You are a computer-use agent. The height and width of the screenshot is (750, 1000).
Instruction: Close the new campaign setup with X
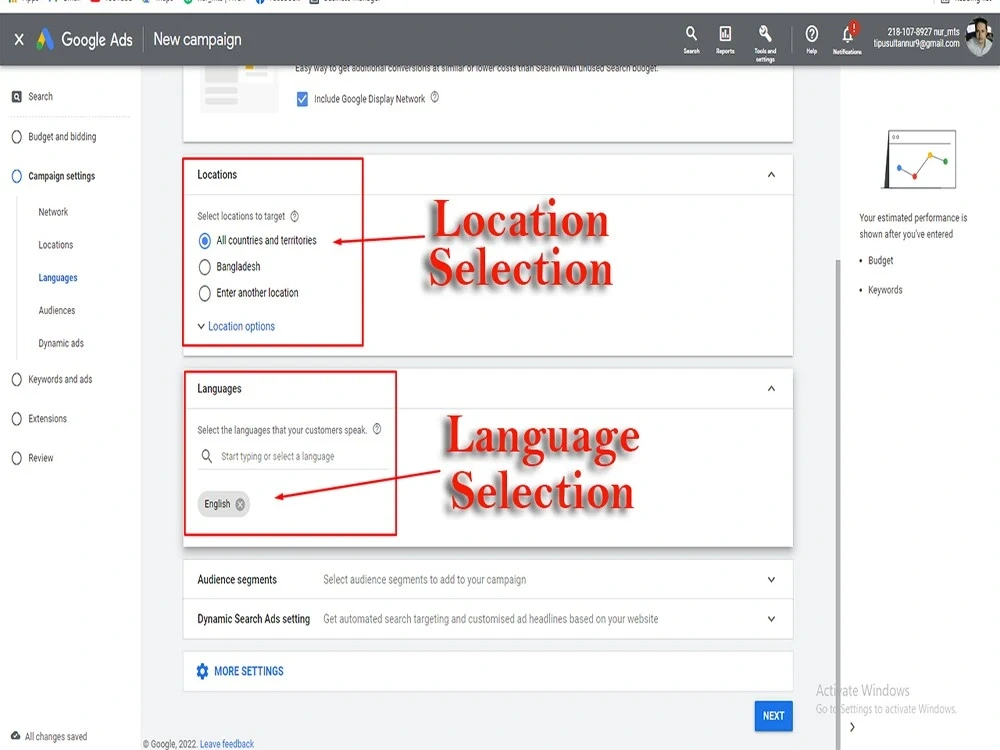(x=19, y=40)
